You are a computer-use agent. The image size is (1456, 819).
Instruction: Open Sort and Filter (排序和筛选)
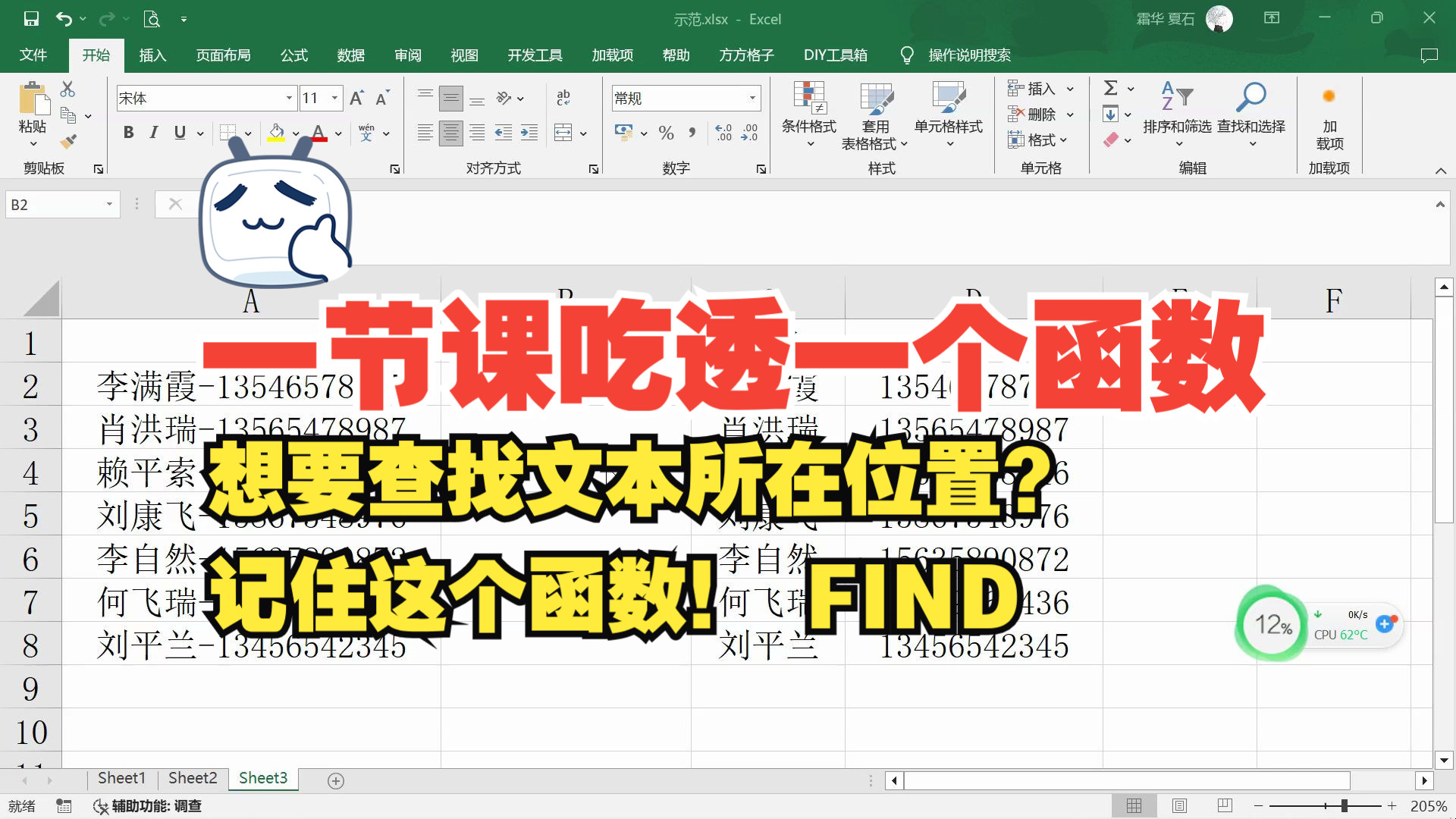tap(1177, 114)
